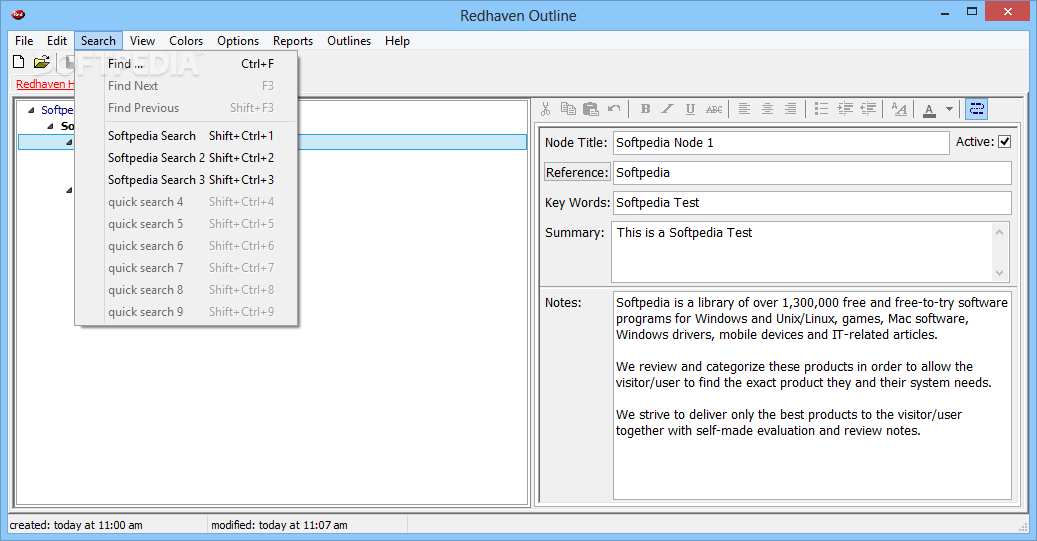
Task: Click the Redhaven app icon in title bar
Action: (x=18, y=14)
